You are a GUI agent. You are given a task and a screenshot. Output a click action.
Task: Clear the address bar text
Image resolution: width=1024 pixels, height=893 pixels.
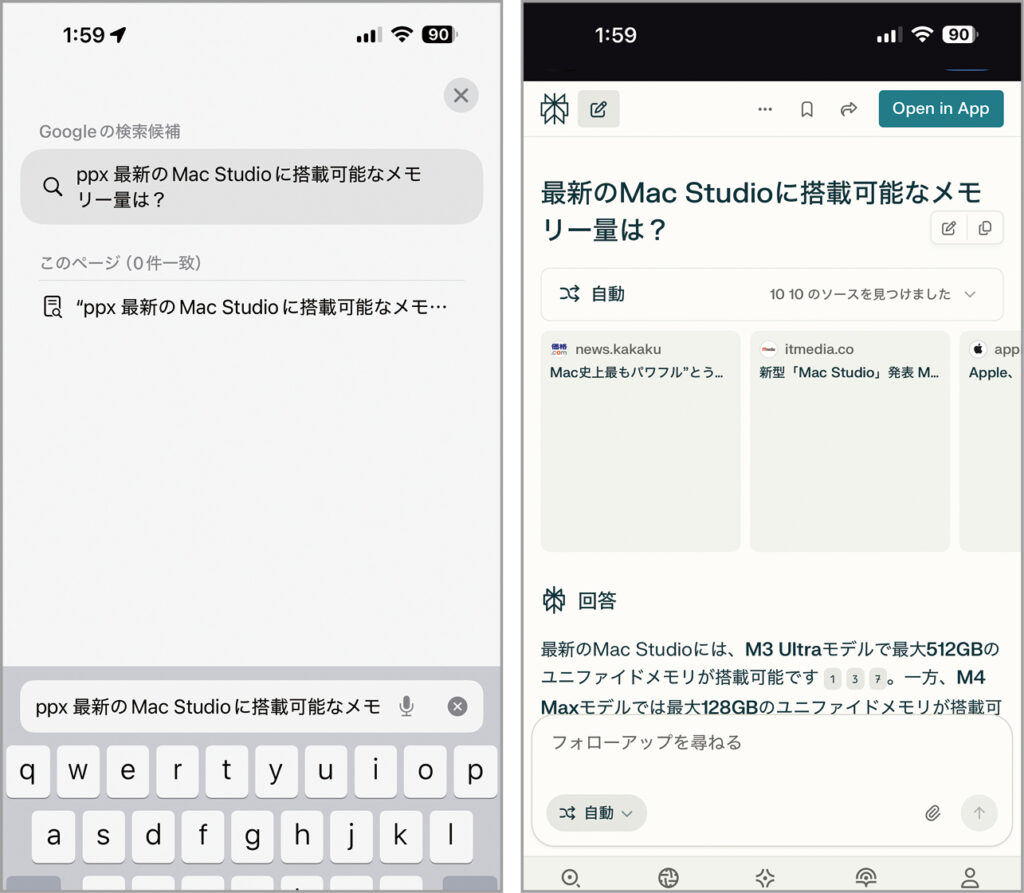457,706
